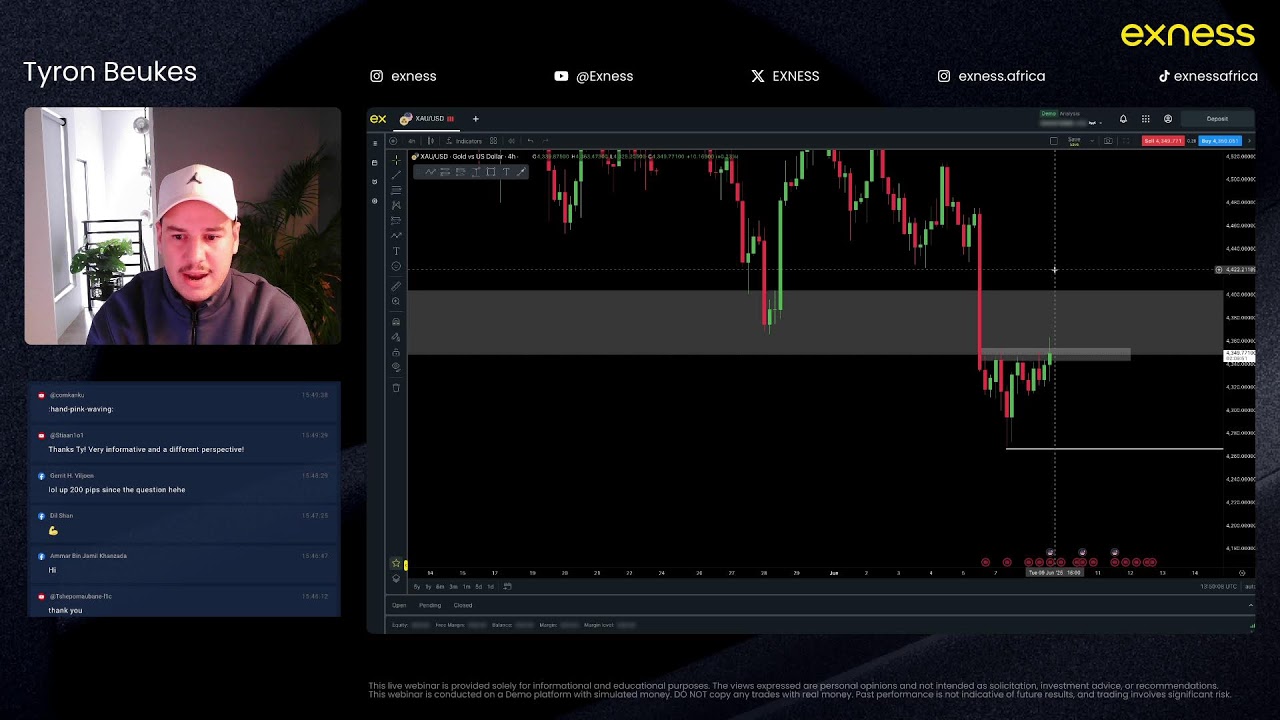
Task: Activate the ruler measure tool
Action: [x=396, y=286]
